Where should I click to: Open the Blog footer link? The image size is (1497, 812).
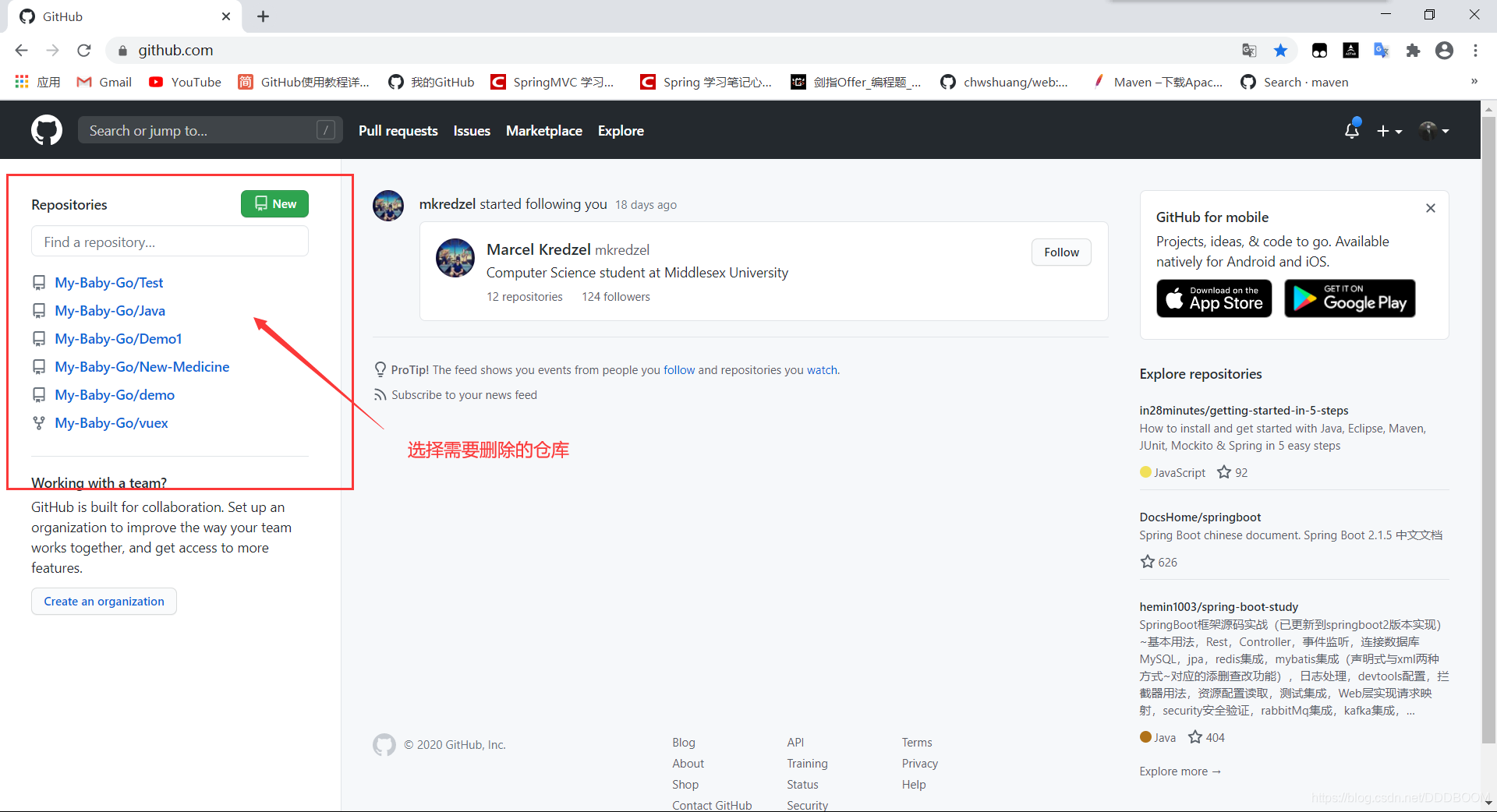pyautogui.click(x=684, y=743)
